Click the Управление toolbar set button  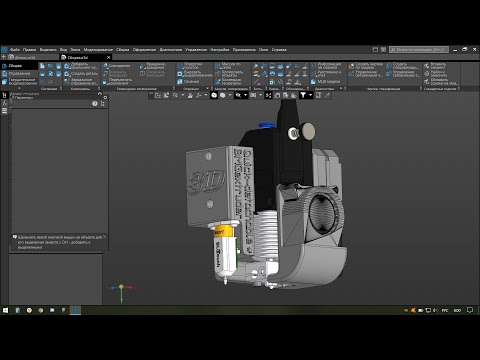click(x=19, y=74)
